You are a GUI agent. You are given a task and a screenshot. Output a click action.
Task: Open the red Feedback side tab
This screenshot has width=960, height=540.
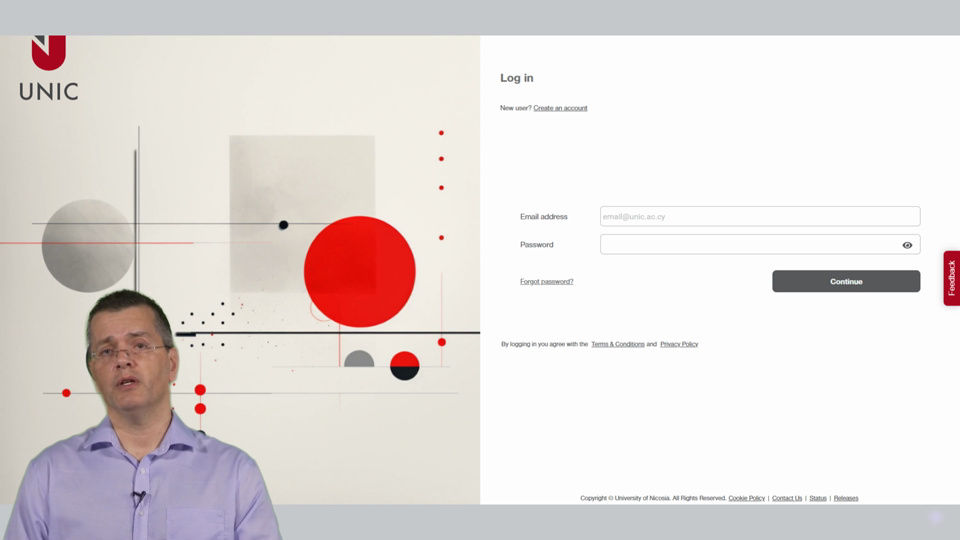pos(951,278)
